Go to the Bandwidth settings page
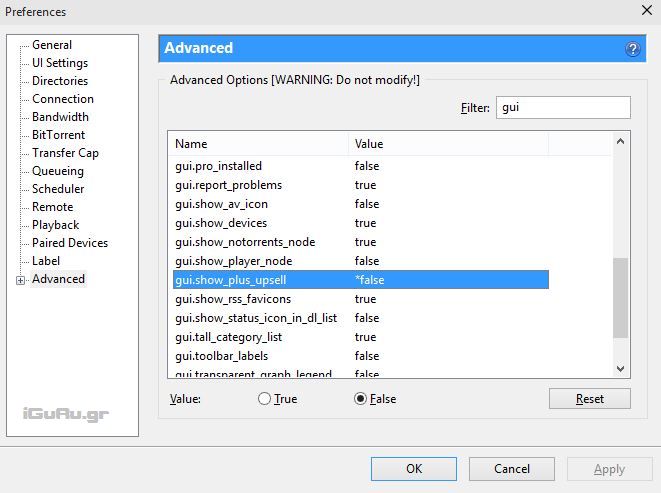661x493 pixels. coord(60,117)
